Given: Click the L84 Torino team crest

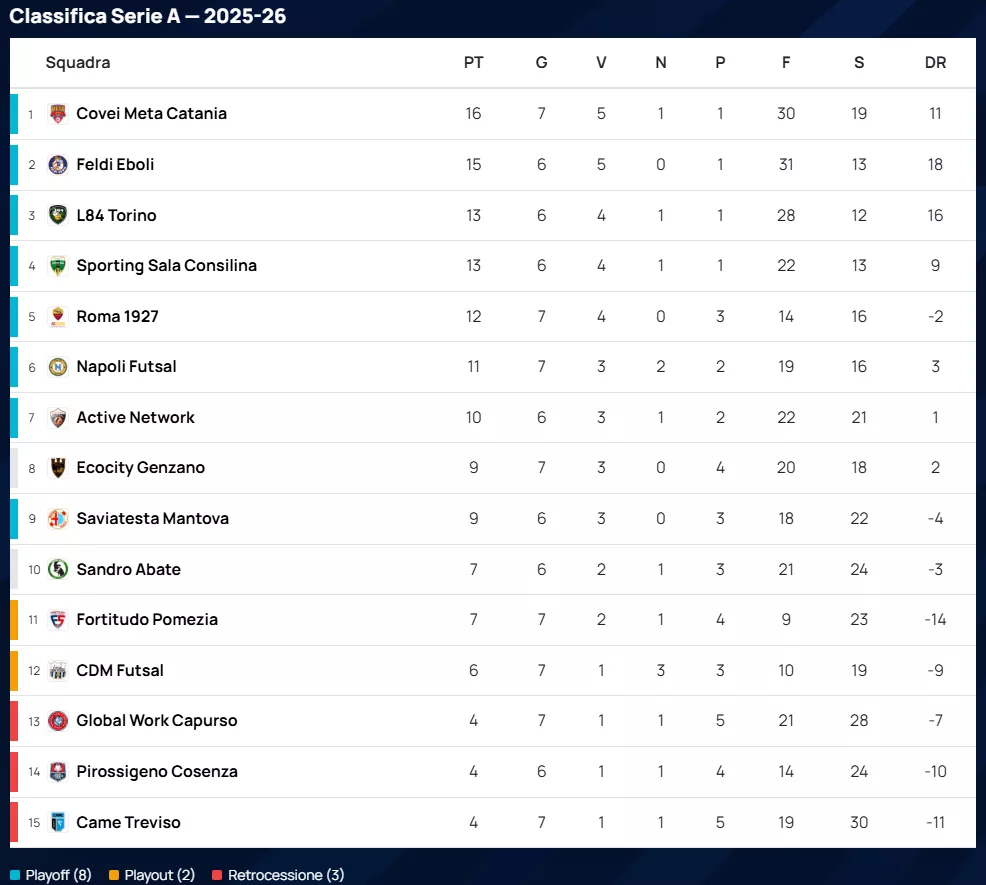Looking at the screenshot, I should 58,215.
